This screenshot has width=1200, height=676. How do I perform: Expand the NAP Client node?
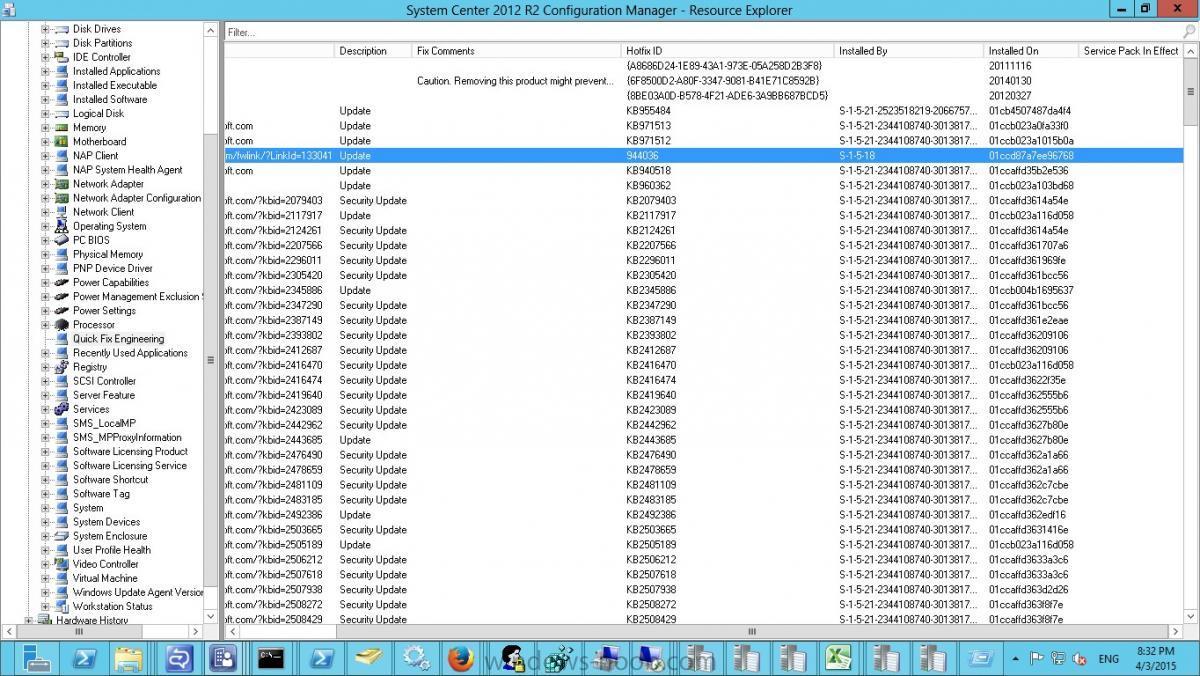(45, 155)
